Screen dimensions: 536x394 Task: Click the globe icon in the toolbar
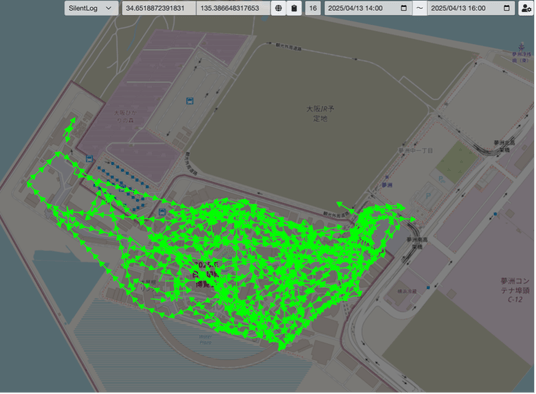pyautogui.click(x=279, y=8)
